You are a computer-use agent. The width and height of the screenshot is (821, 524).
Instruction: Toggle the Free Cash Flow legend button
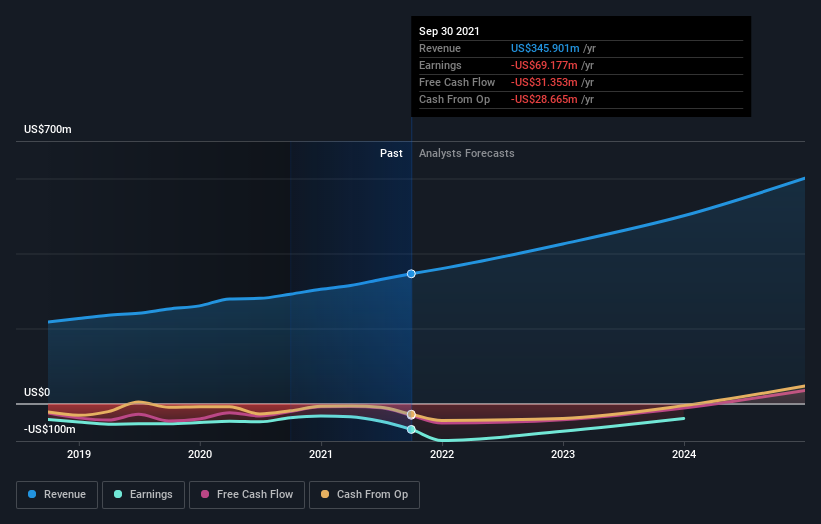[x=247, y=495]
